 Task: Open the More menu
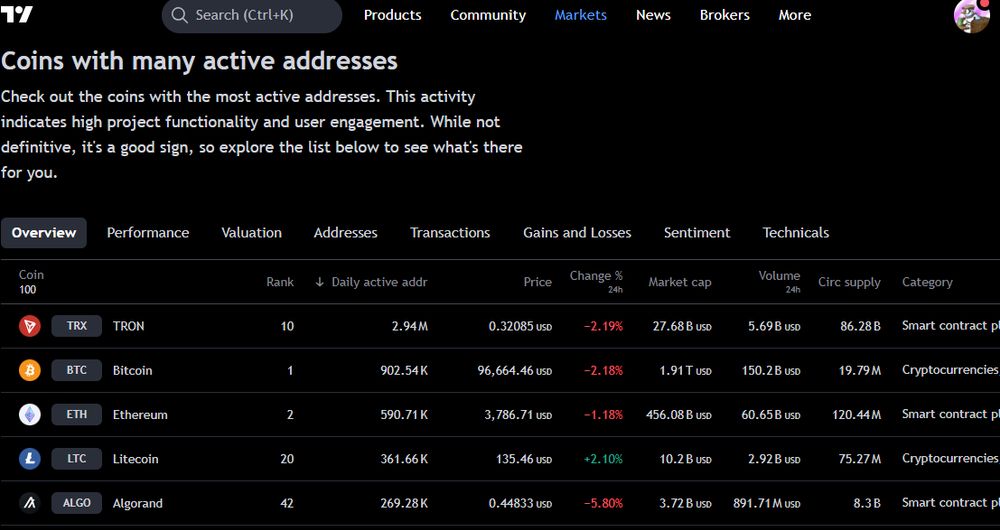[x=795, y=15]
